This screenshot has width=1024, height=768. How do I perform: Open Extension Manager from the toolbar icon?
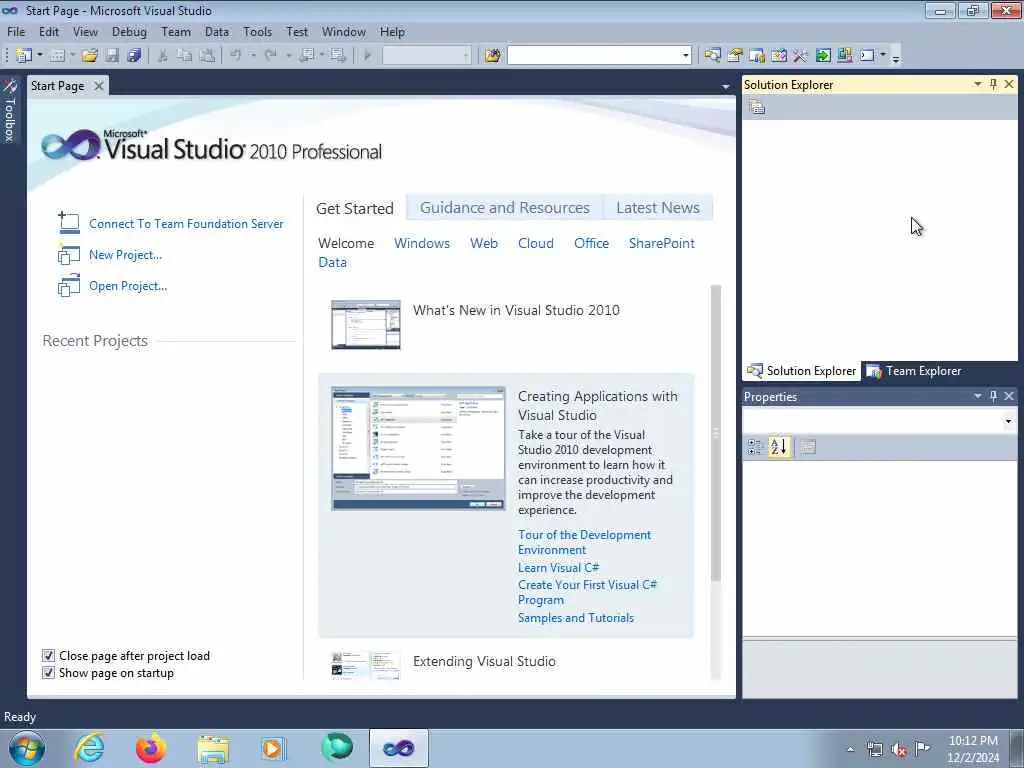pyautogui.click(x=844, y=56)
